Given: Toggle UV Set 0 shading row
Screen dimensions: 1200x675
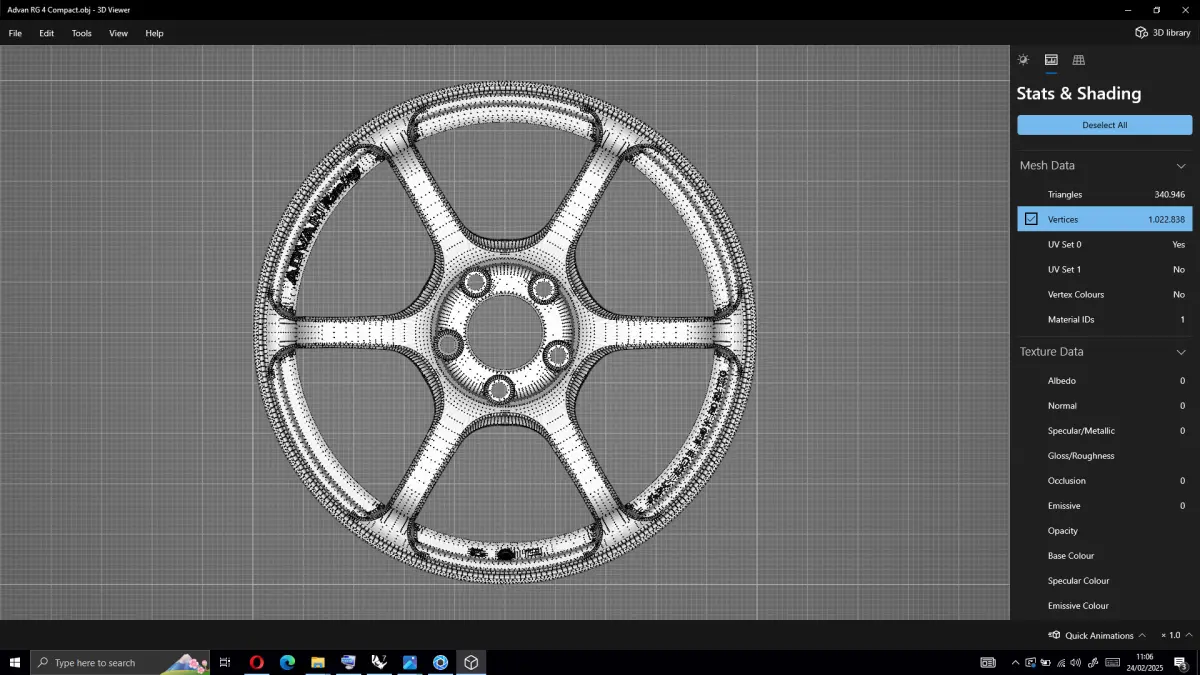Looking at the screenshot, I should click(x=1105, y=244).
